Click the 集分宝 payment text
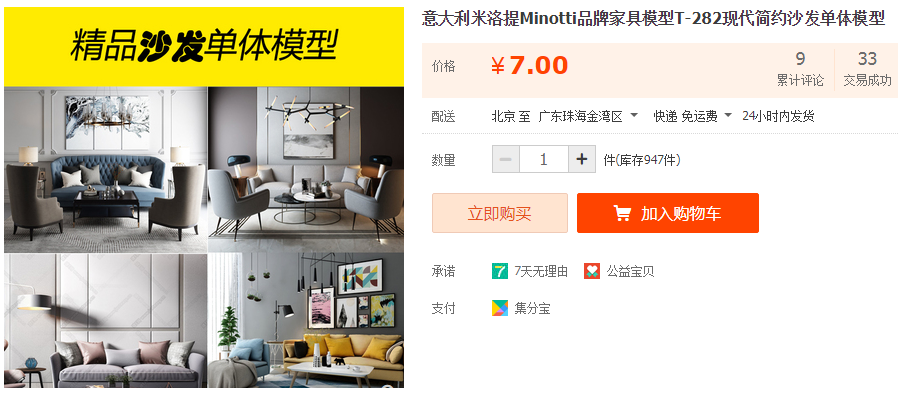Viewport: 898px width, 411px height. click(x=532, y=309)
